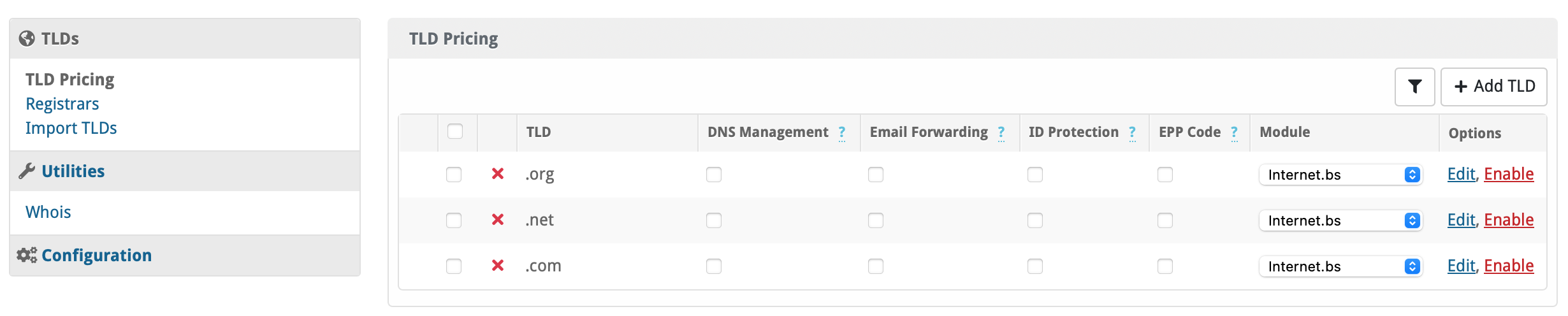Check the select-all checkbox in table header
Image resolution: width=1568 pixels, height=316 pixels.
pos(455,131)
